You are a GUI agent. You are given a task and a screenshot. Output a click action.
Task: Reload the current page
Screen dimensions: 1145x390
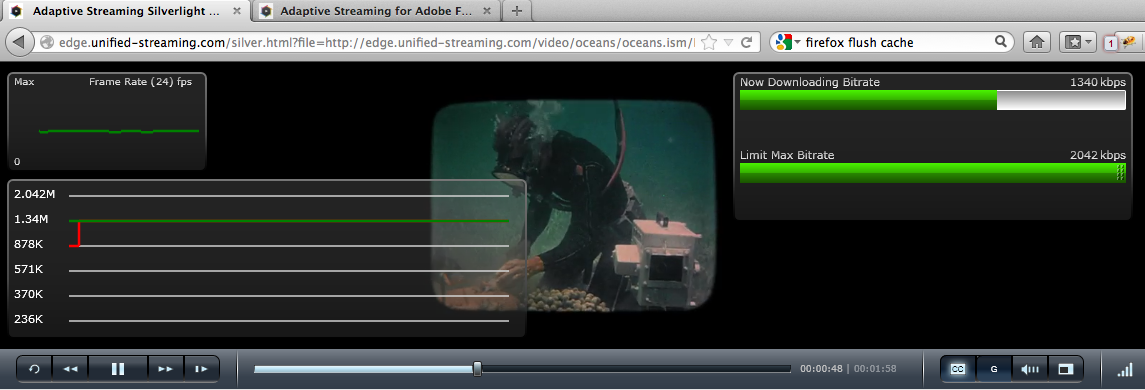coord(746,42)
